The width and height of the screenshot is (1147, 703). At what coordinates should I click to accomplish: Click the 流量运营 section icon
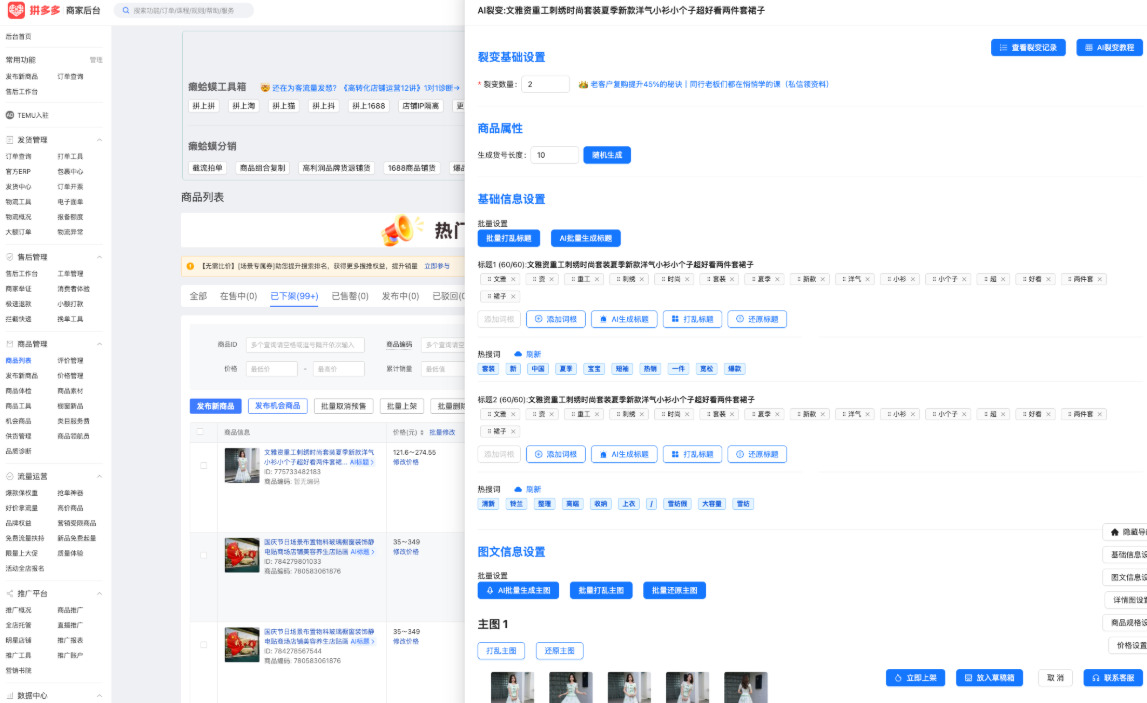[x=10, y=476]
